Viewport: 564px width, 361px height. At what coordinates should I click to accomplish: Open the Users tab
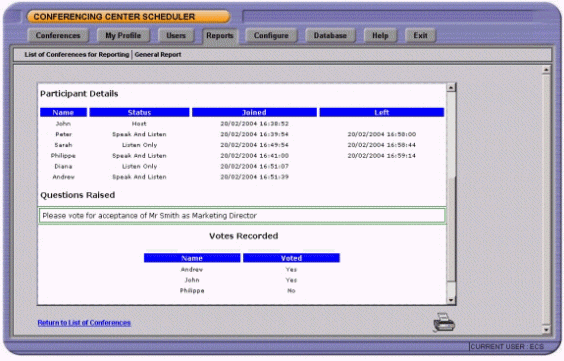[176, 36]
